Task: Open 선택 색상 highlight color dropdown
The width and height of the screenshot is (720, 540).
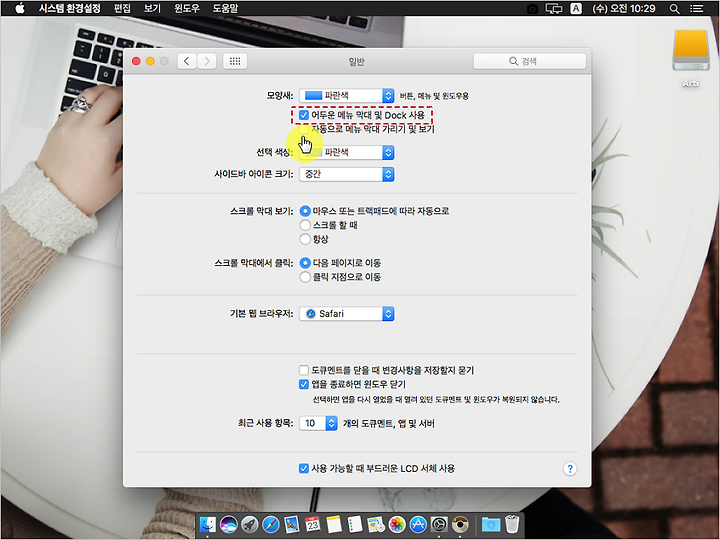Action: click(347, 152)
